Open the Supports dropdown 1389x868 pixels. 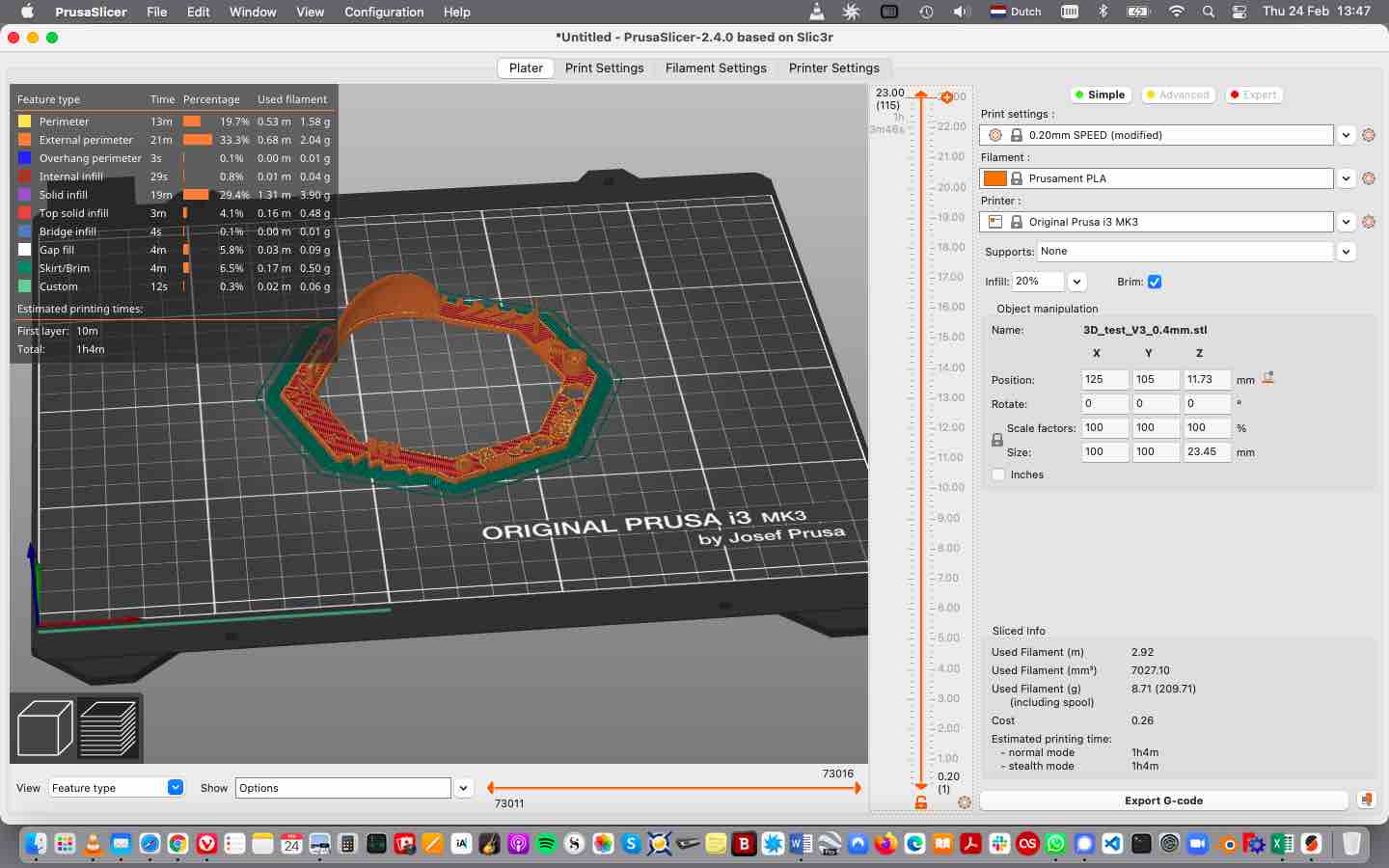pyautogui.click(x=1347, y=251)
